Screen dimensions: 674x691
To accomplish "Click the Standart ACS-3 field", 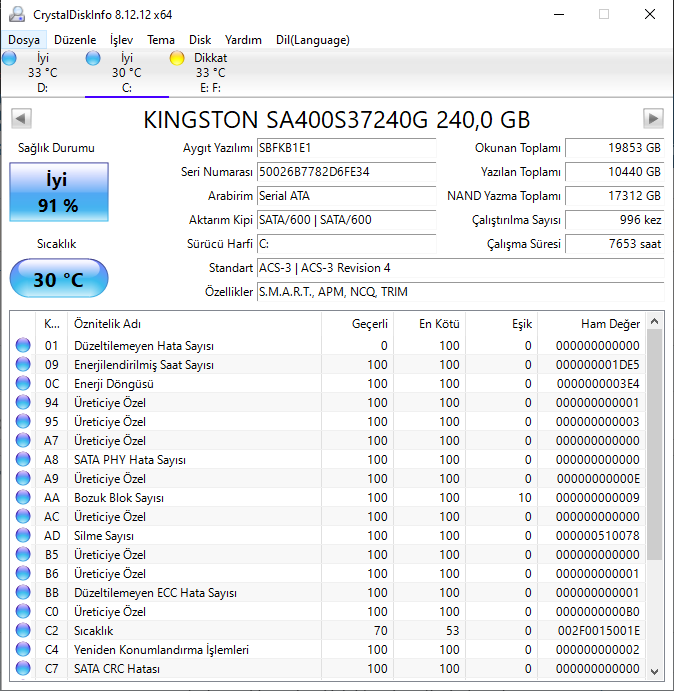I will (x=460, y=268).
